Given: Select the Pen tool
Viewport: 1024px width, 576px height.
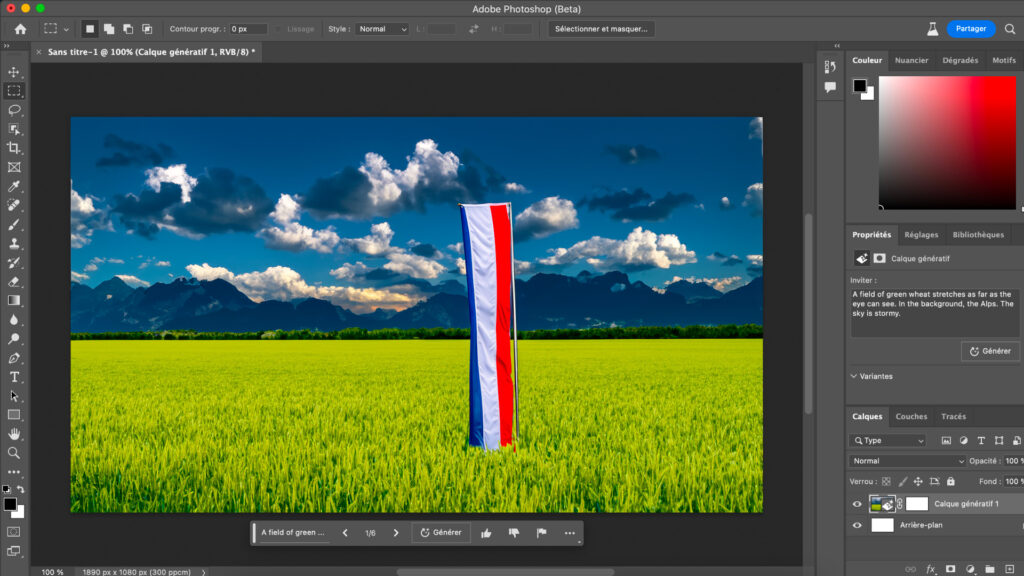Looking at the screenshot, I should tap(14, 358).
